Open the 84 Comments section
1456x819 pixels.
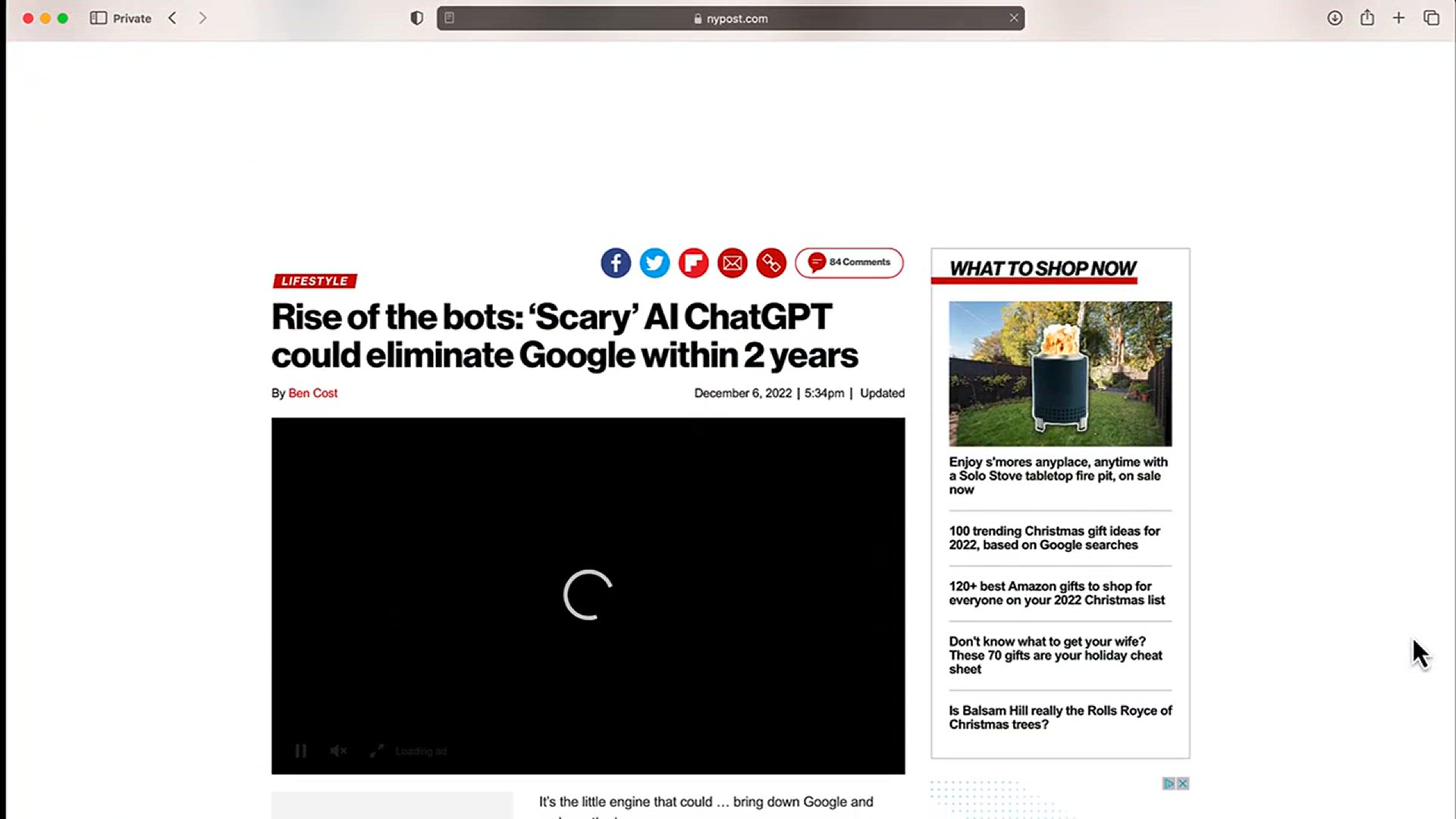[x=849, y=262]
